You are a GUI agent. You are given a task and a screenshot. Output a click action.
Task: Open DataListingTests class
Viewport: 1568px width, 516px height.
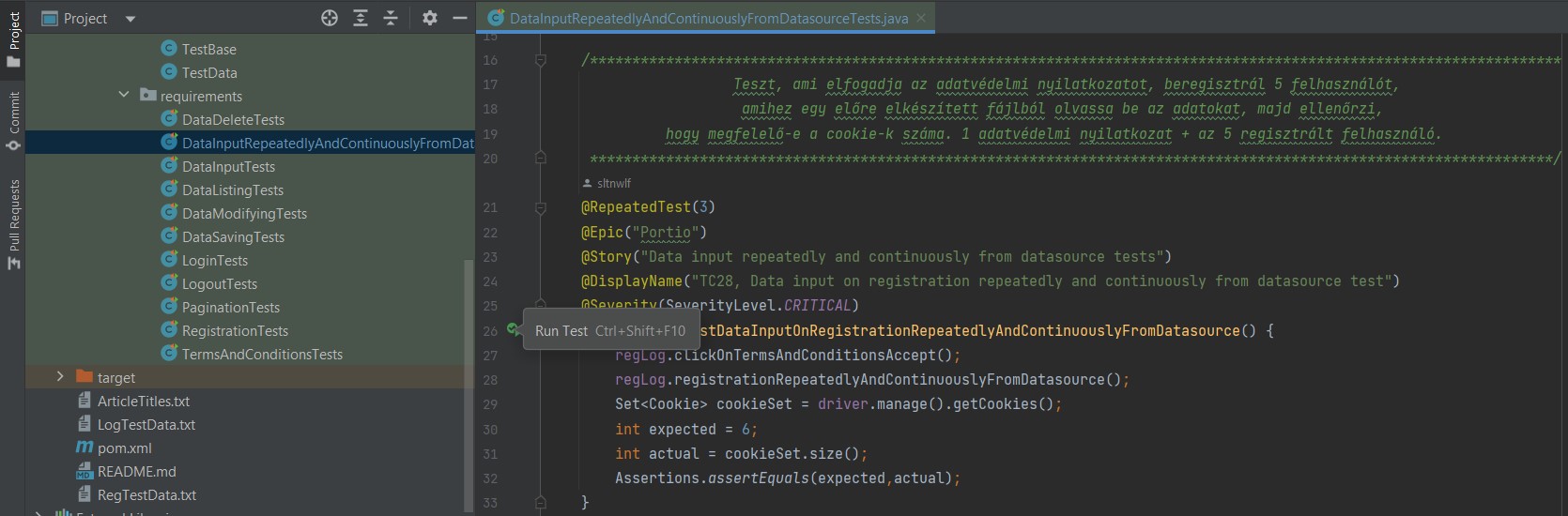(x=233, y=190)
